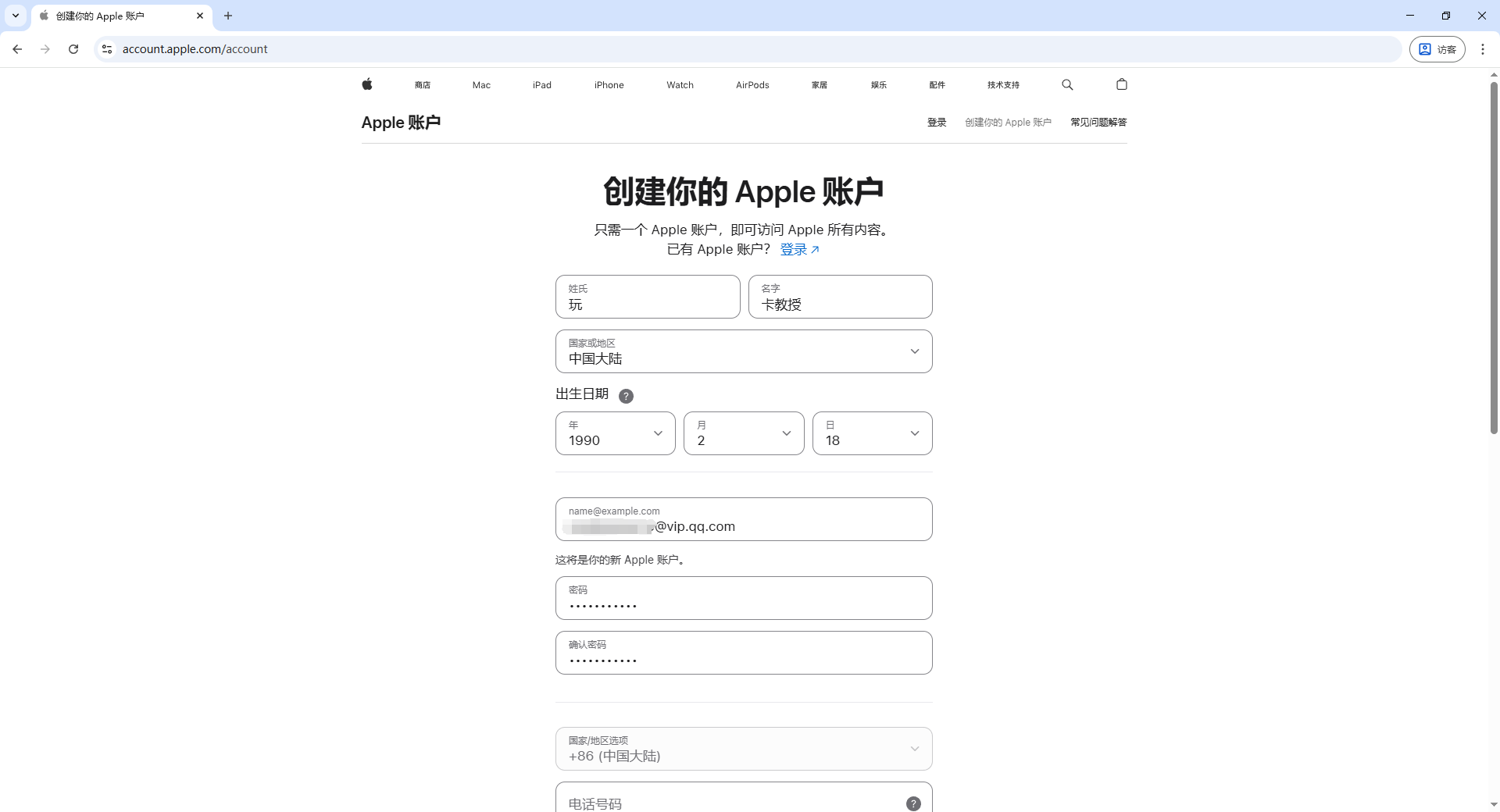Click the Apple logo in navigation bar
The width and height of the screenshot is (1500, 812).
(x=367, y=84)
